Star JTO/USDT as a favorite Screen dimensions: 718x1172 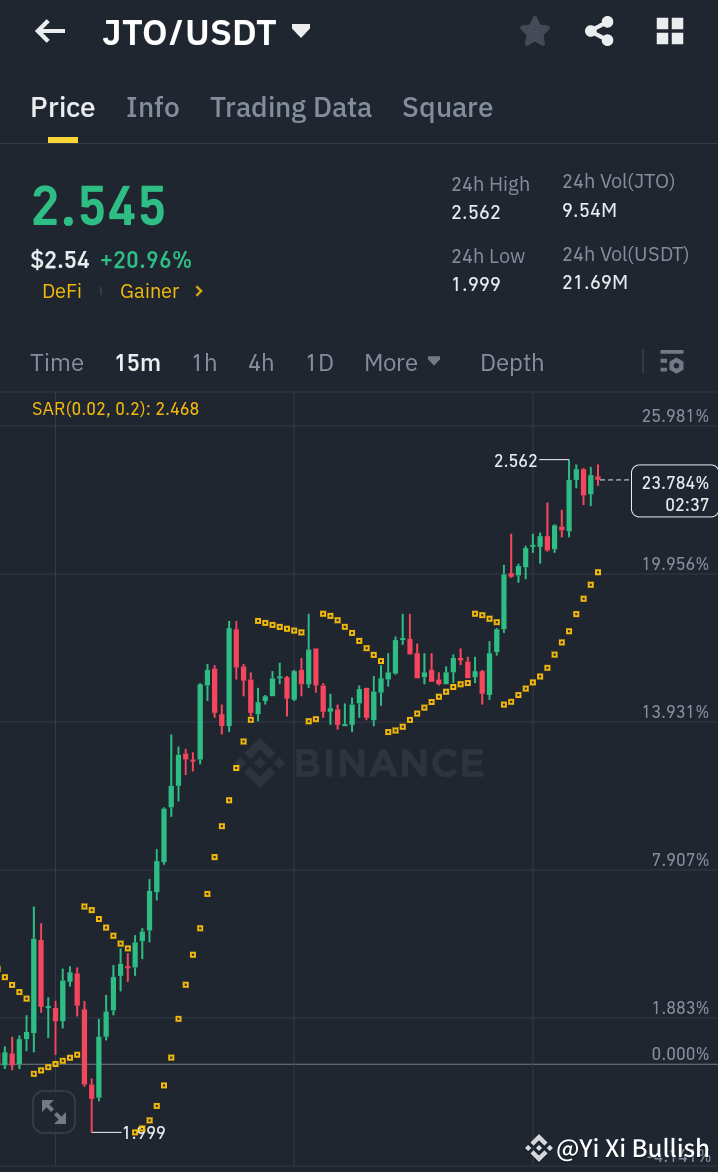(534, 31)
